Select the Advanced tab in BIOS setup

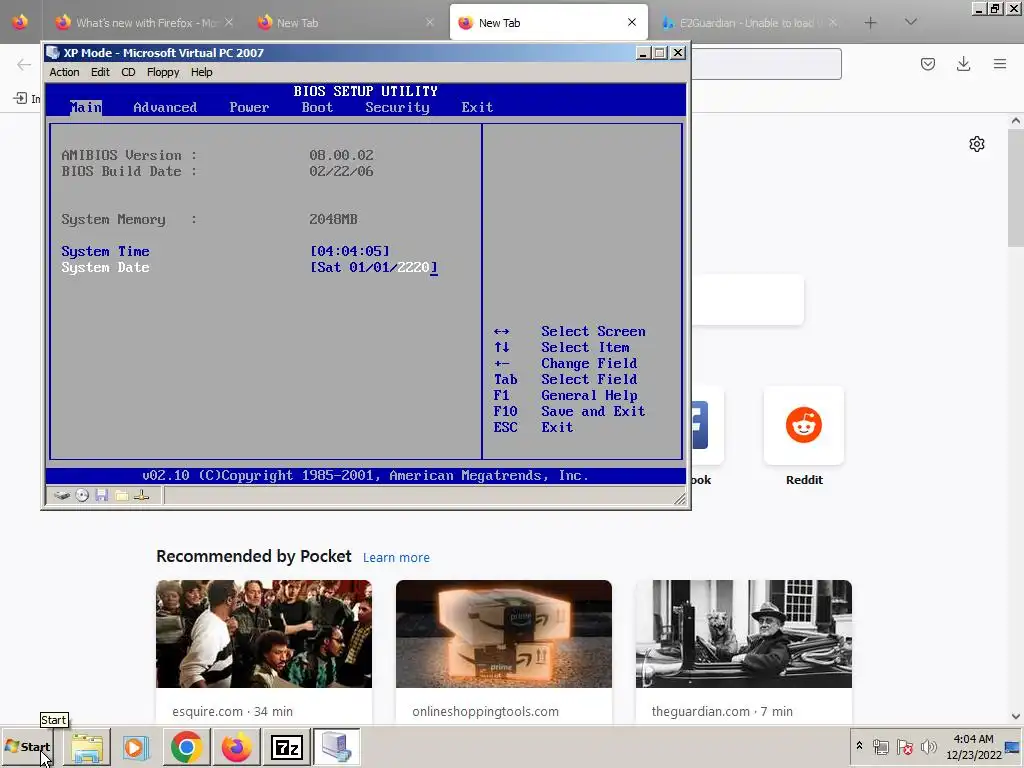tap(165, 107)
